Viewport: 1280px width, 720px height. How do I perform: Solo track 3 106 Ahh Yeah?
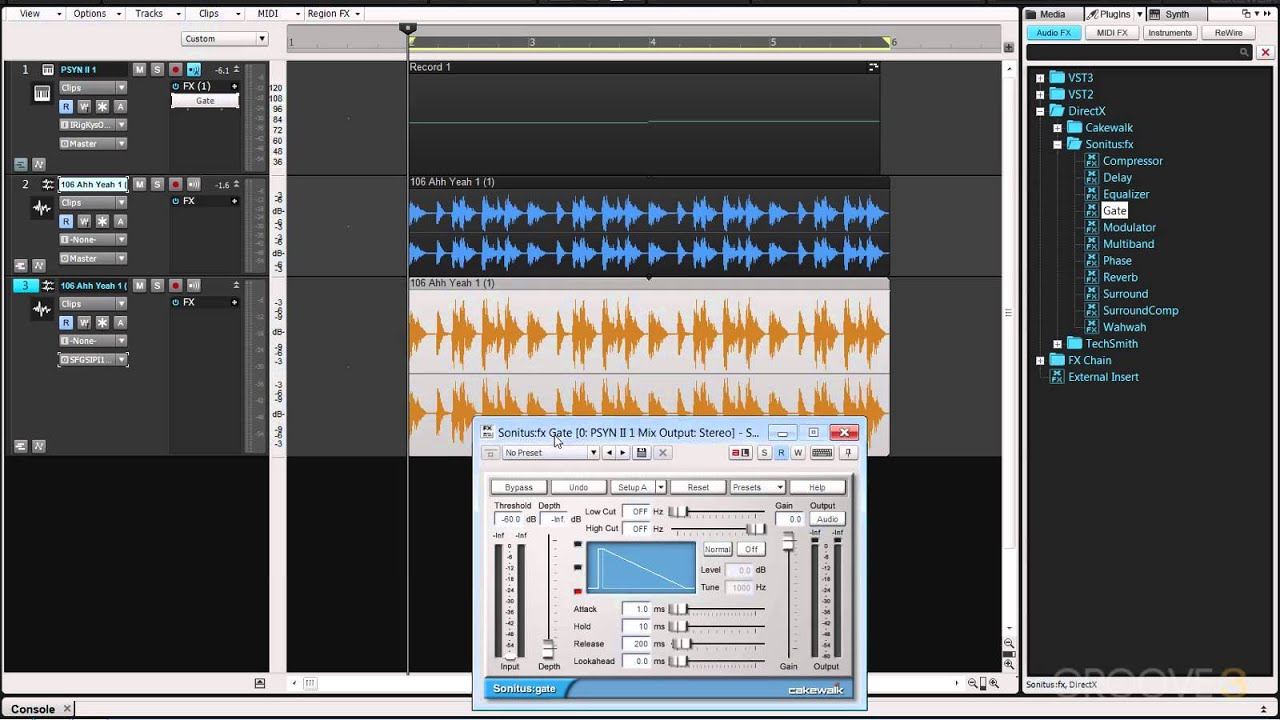click(157, 286)
